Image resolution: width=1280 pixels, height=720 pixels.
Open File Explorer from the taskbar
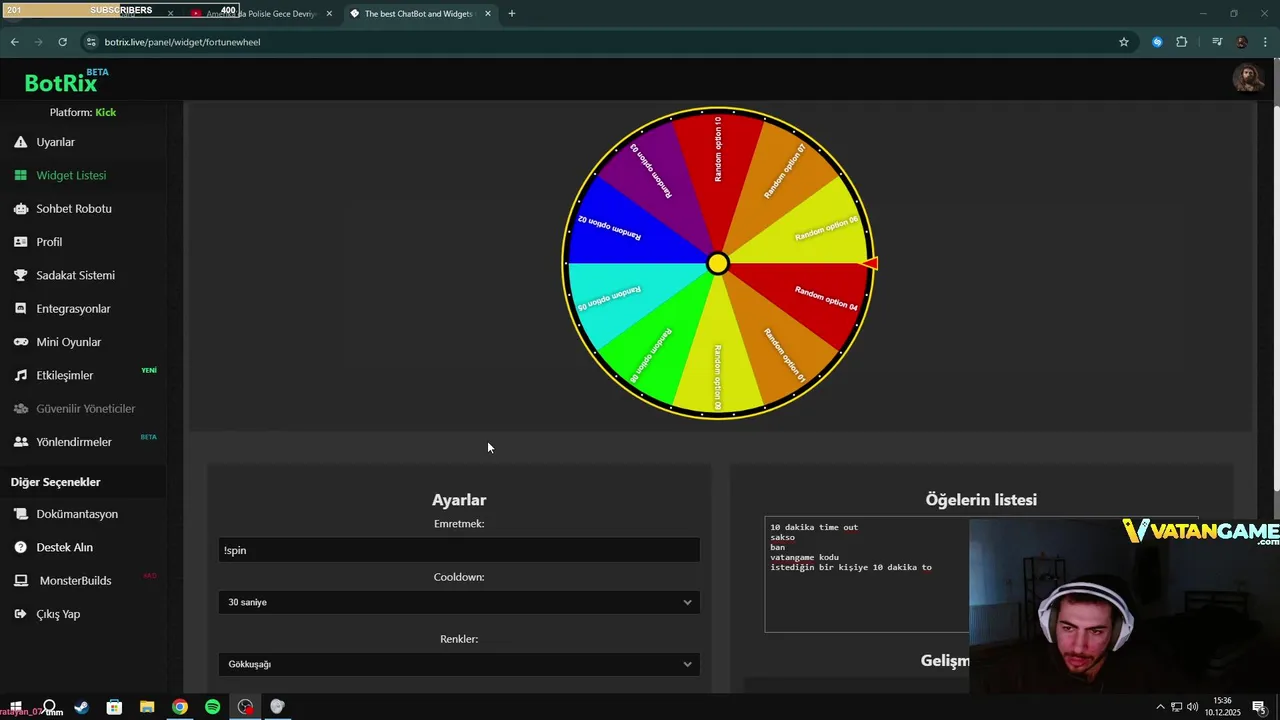(x=147, y=707)
